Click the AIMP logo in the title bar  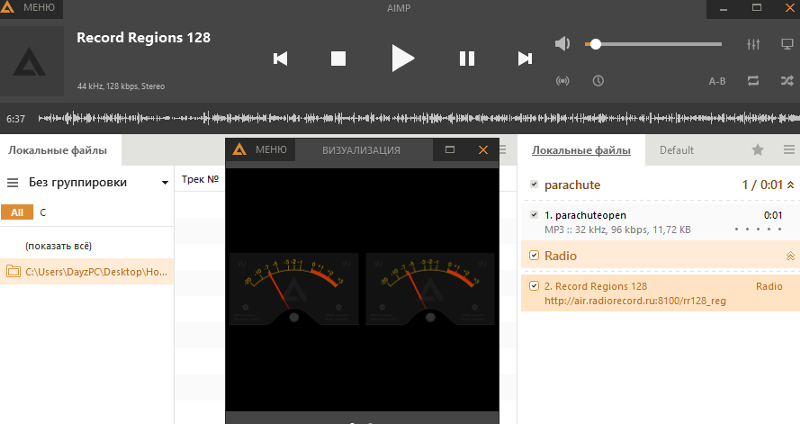(x=8, y=7)
